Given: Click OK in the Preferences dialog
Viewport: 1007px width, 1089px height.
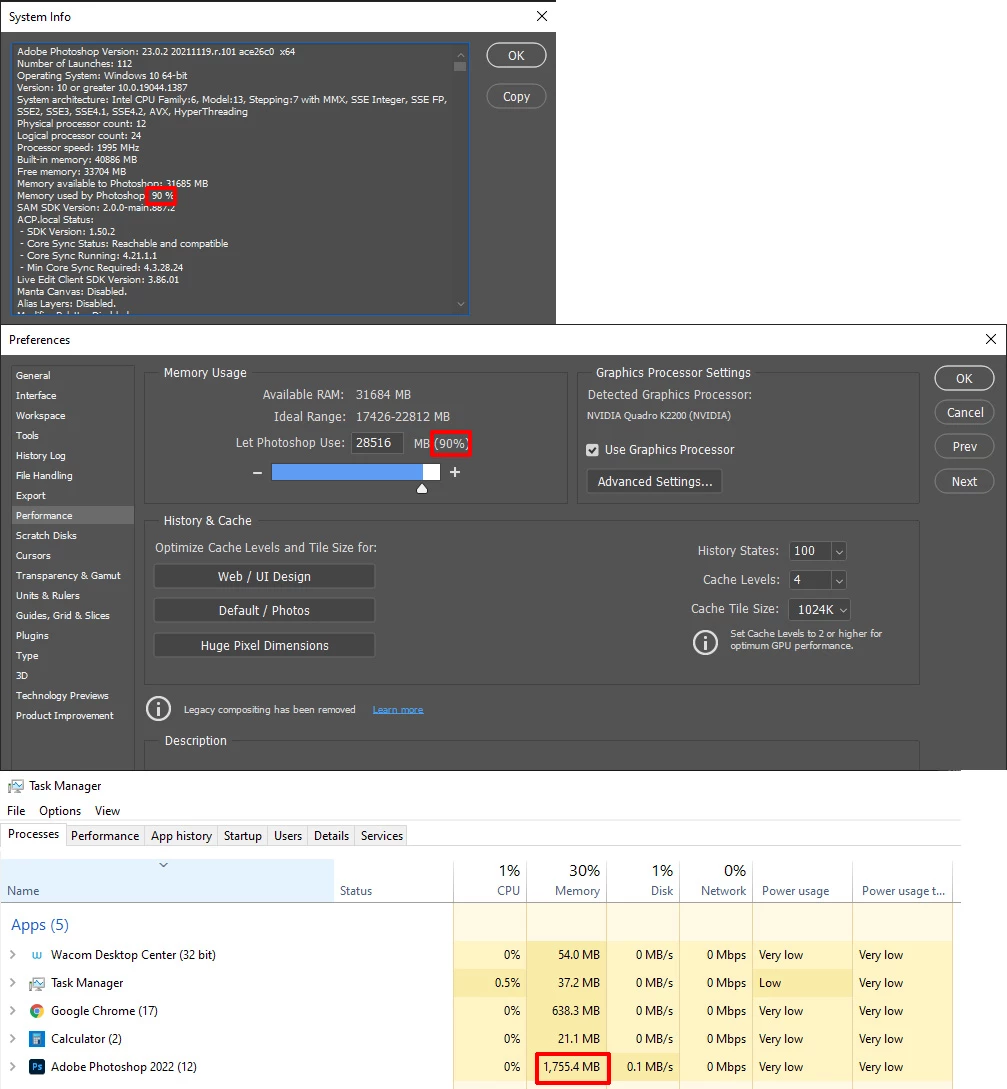Looking at the screenshot, I should pos(964,379).
